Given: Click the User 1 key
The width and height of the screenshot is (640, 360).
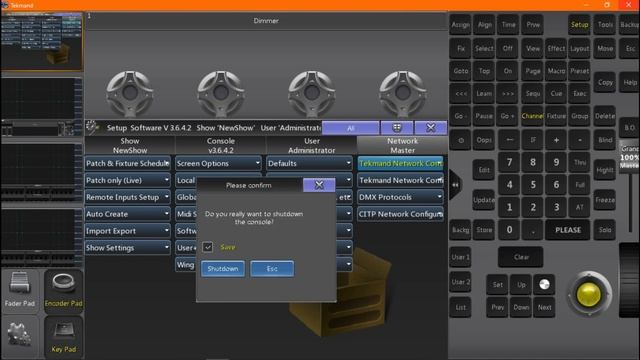Looking at the screenshot, I should click(x=460, y=257).
